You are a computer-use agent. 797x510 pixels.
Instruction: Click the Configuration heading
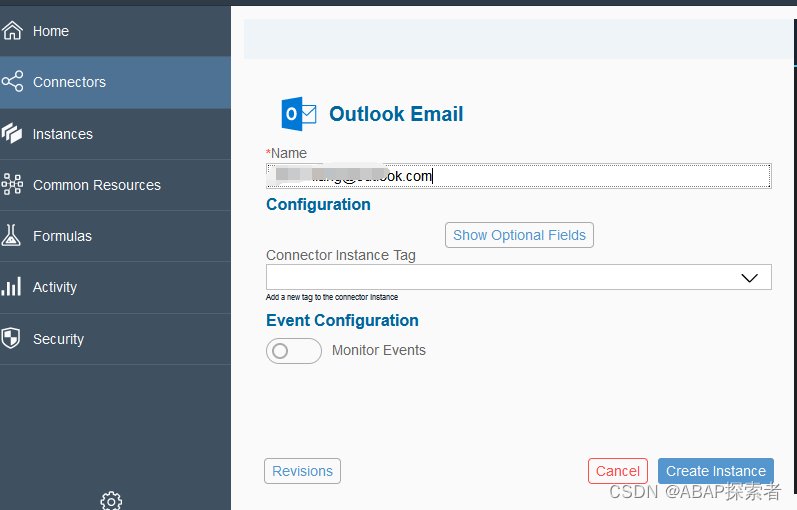click(x=318, y=204)
